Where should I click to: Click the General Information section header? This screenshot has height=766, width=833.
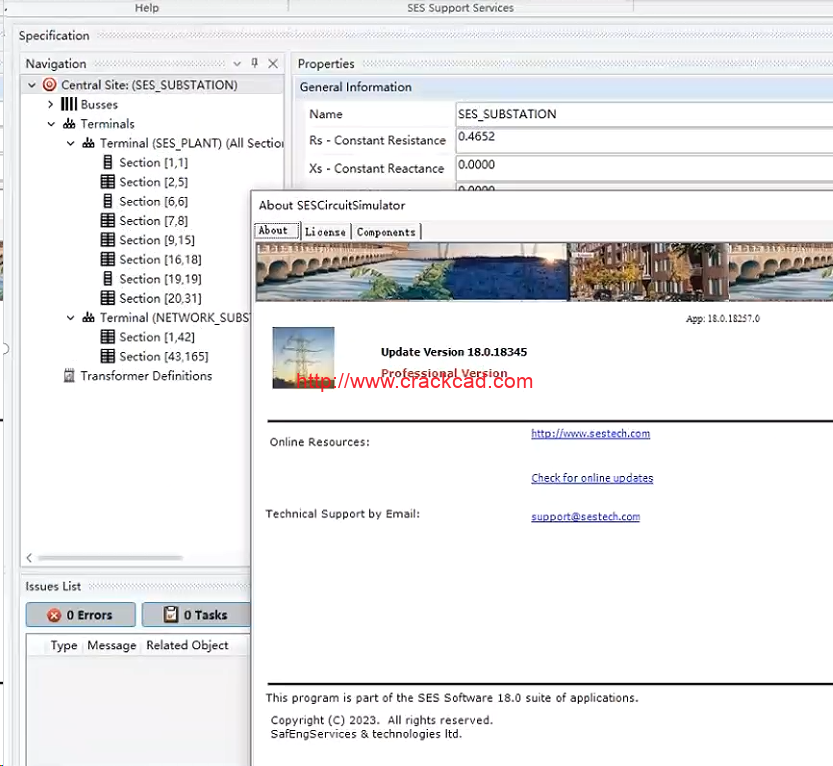tap(564, 87)
